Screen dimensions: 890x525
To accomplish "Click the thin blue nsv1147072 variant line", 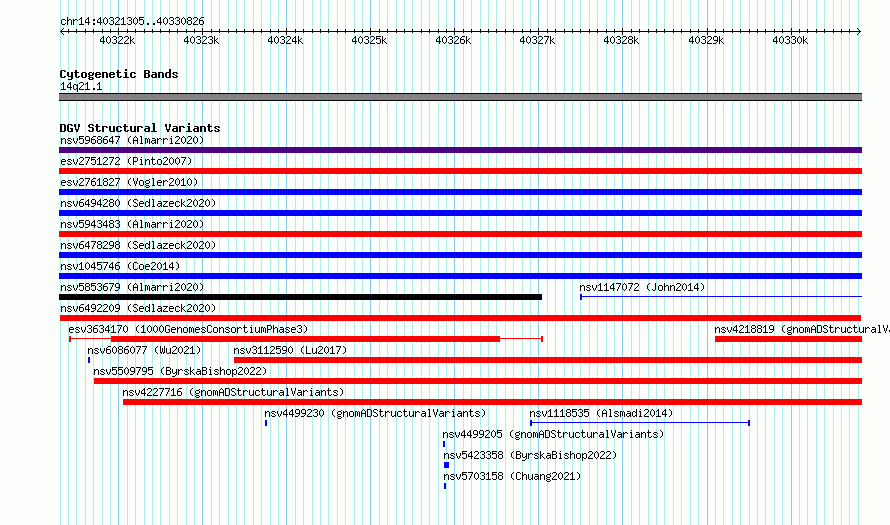I will 721,296.
